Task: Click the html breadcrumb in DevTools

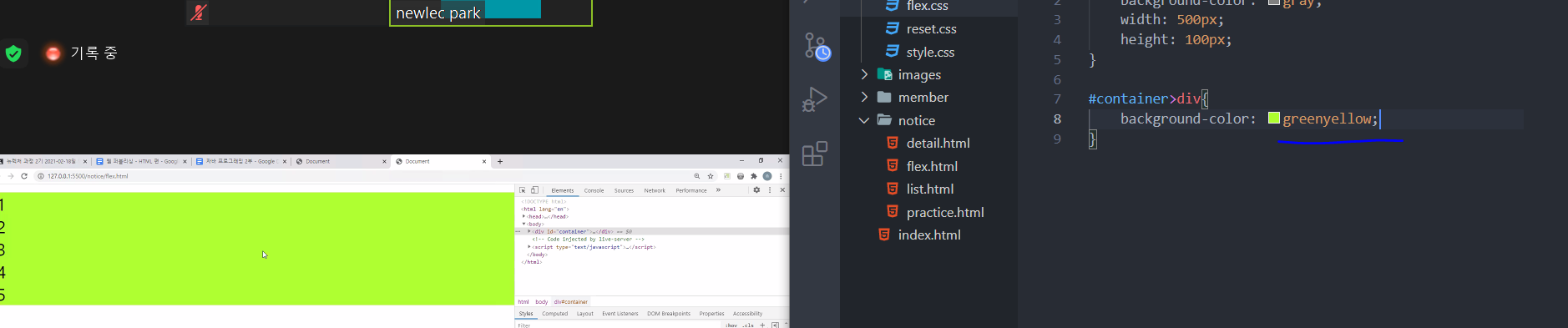Action: [x=524, y=302]
